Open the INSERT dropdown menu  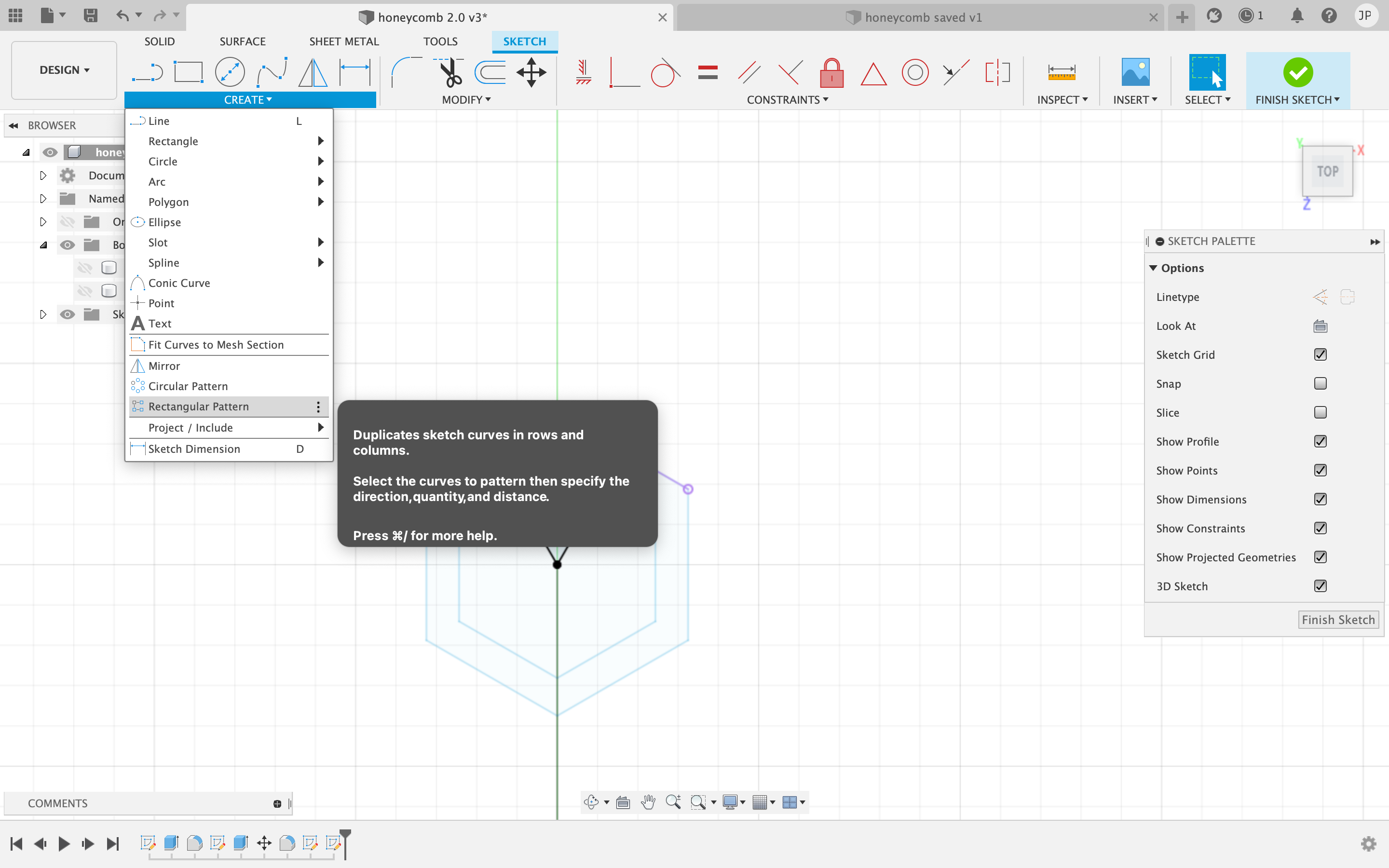click(x=1135, y=100)
